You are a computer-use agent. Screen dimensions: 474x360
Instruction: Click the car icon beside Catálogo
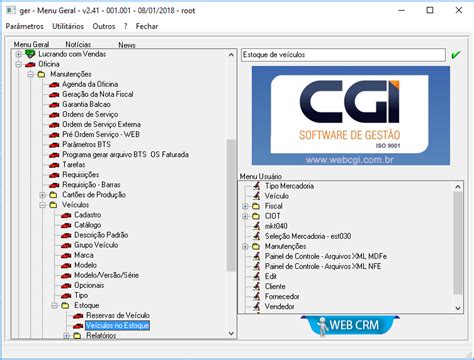pos(66,225)
